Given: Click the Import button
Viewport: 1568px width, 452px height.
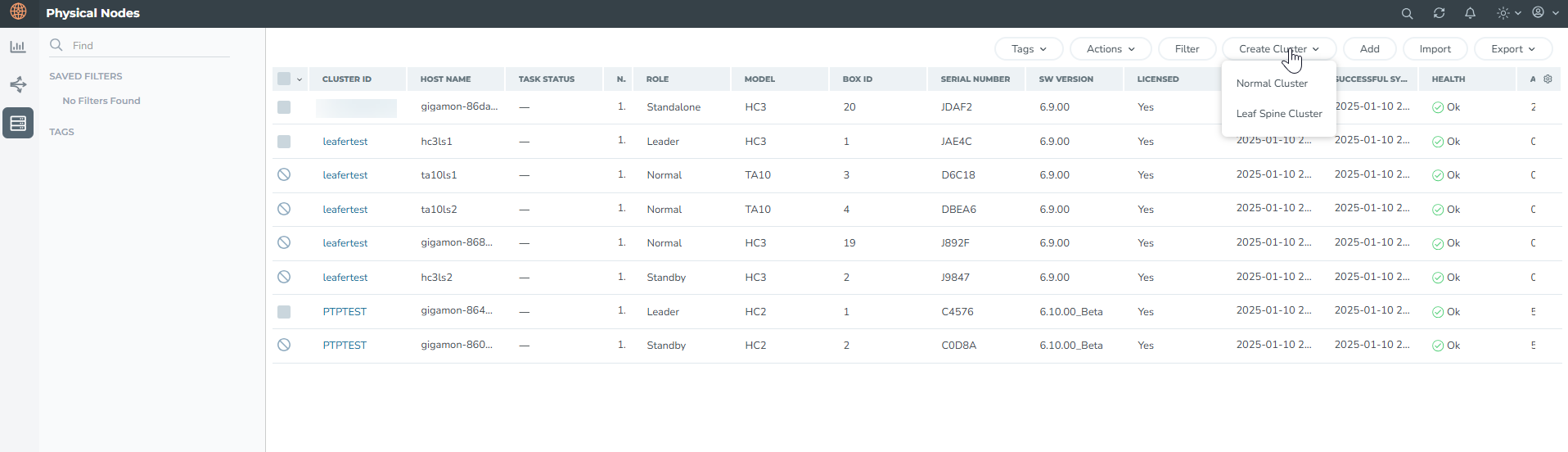Looking at the screenshot, I should [x=1435, y=49].
